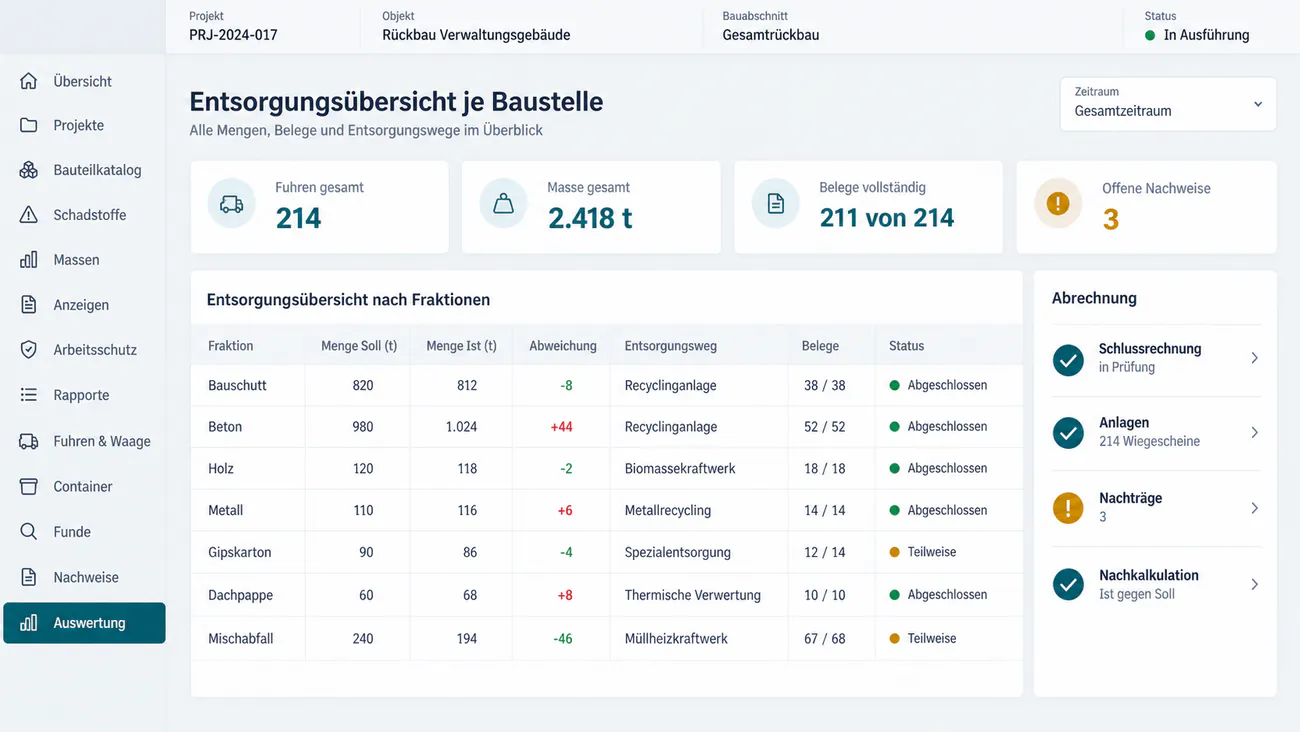Go to Projekte in the sidebar
Screen dimensions: 1300x732
[x=84, y=125]
